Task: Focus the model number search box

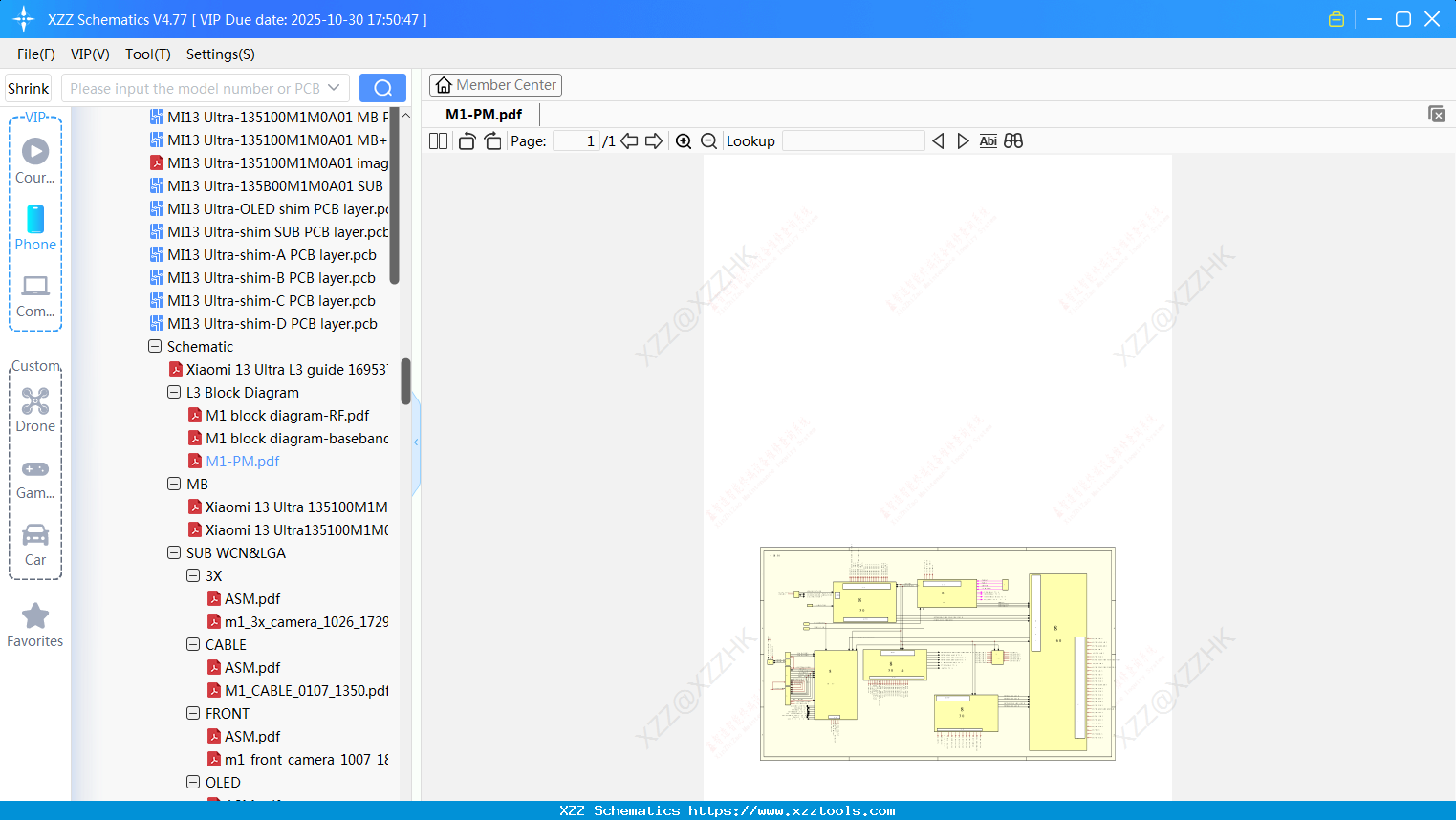Action: tap(195, 88)
